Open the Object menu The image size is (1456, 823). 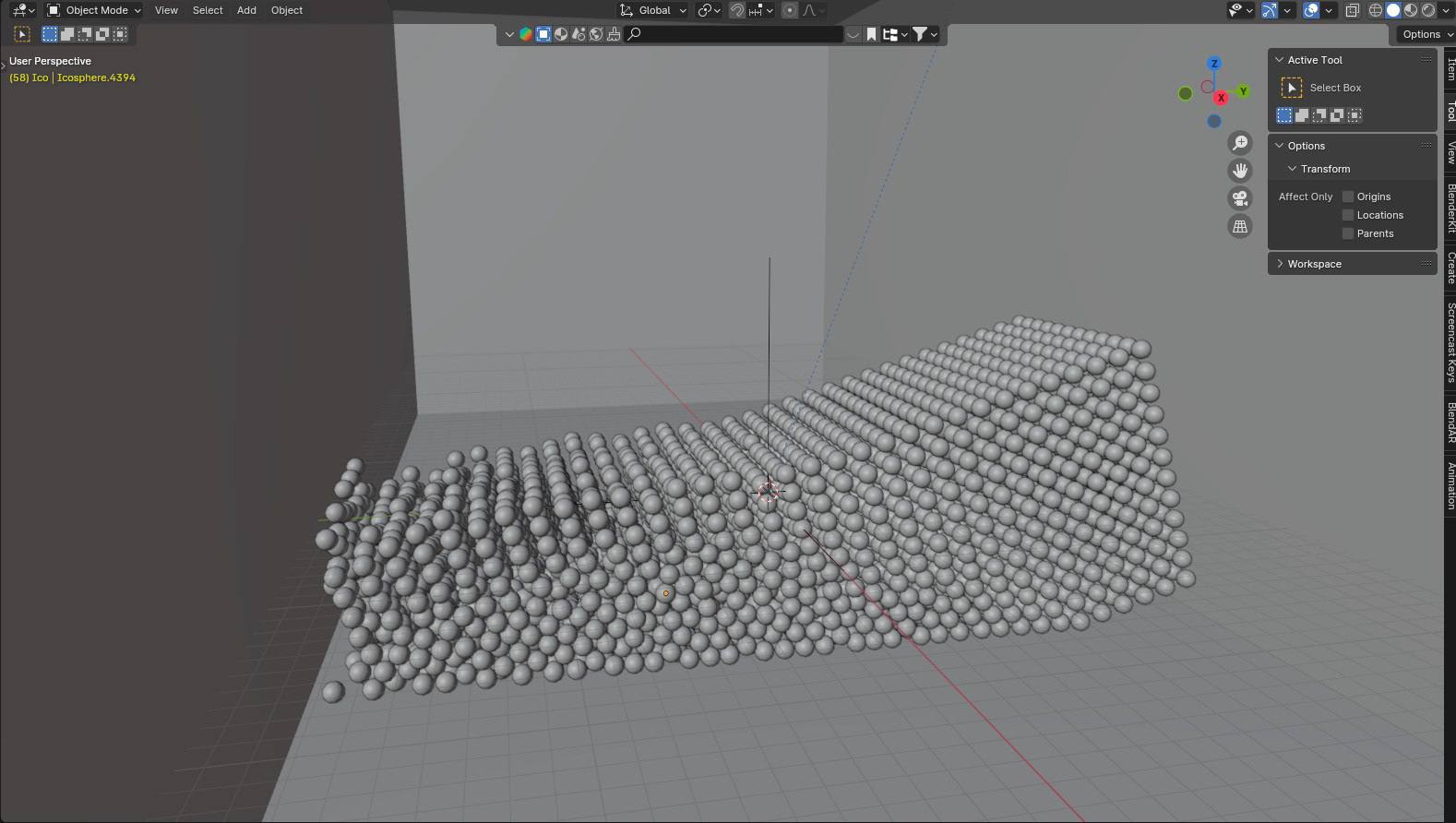click(x=287, y=10)
